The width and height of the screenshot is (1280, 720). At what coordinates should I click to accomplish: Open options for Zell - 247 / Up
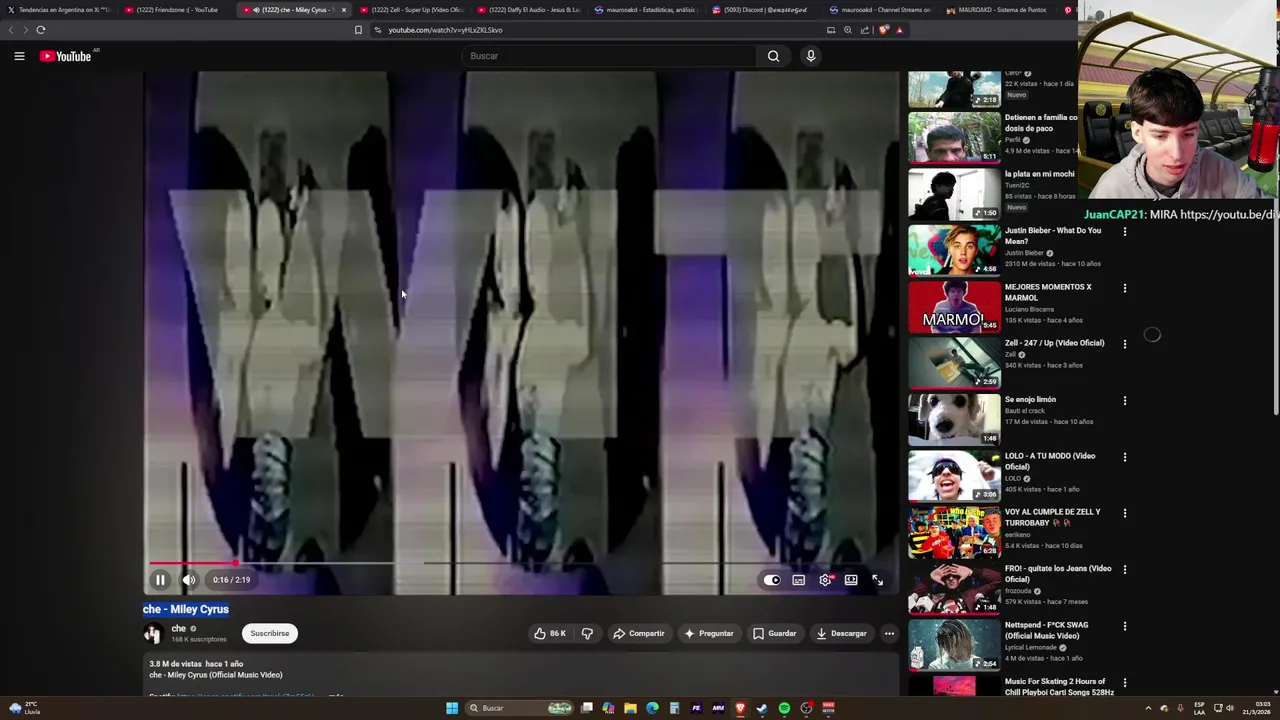(x=1125, y=344)
